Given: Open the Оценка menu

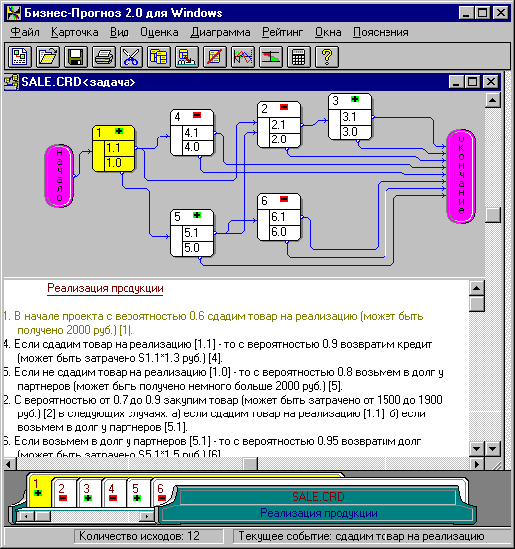Looking at the screenshot, I should pyautogui.click(x=159, y=32).
